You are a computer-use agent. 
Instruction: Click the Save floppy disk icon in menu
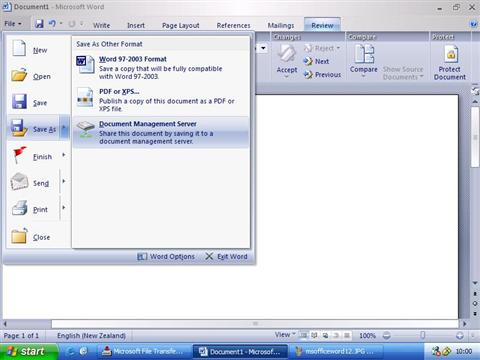19,102
